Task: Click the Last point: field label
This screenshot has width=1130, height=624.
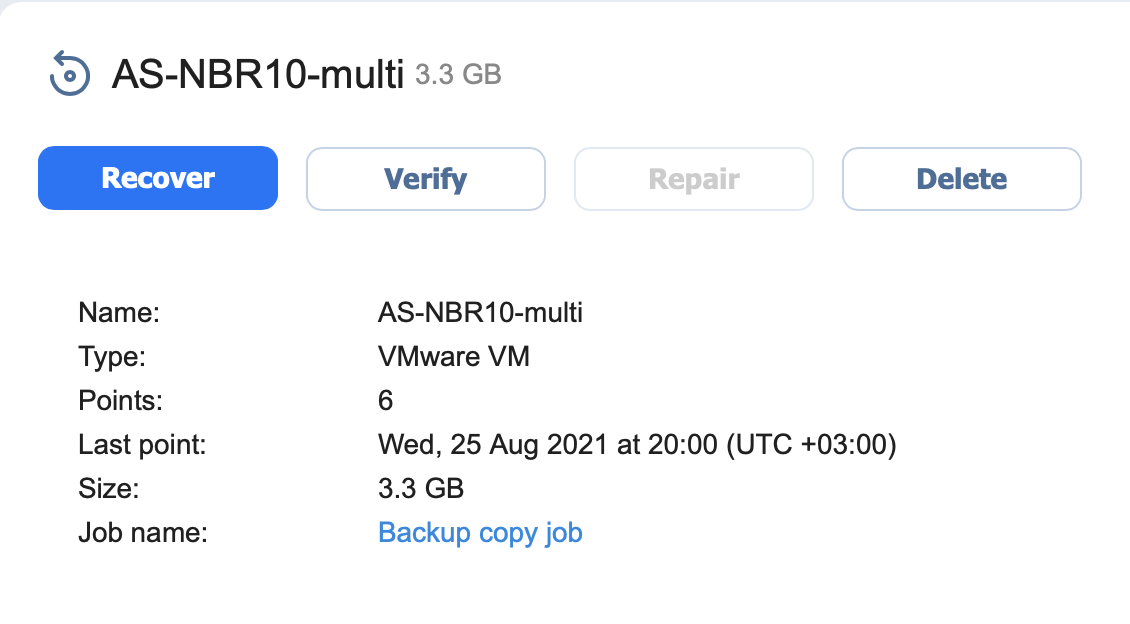Action: tap(142, 445)
